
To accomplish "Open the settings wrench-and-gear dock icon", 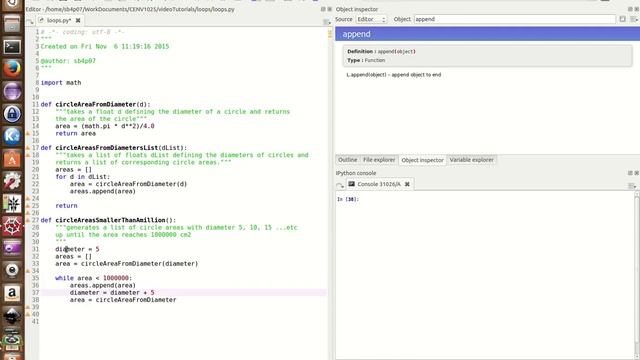I will pyautogui.click(x=12, y=181).
